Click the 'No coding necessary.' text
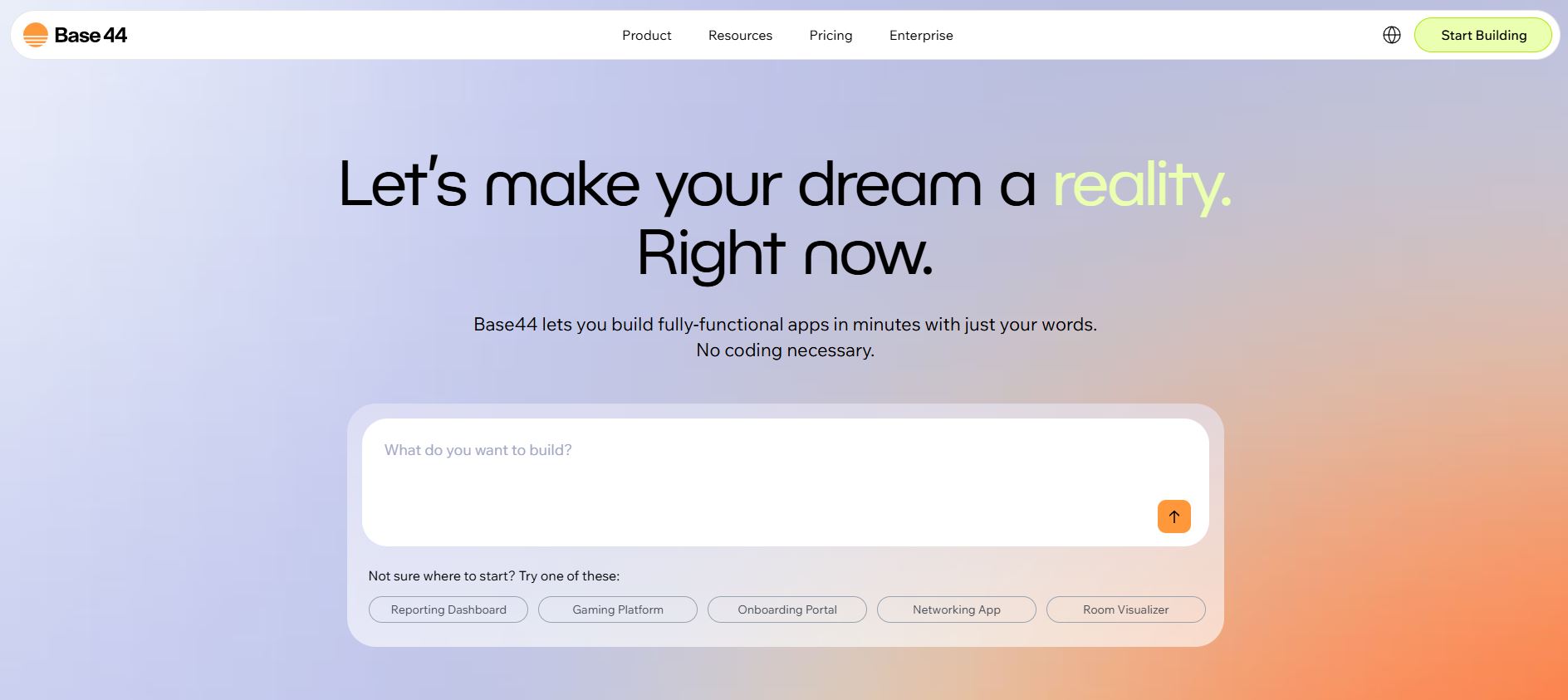Image resolution: width=1568 pixels, height=700 pixels. [785, 350]
